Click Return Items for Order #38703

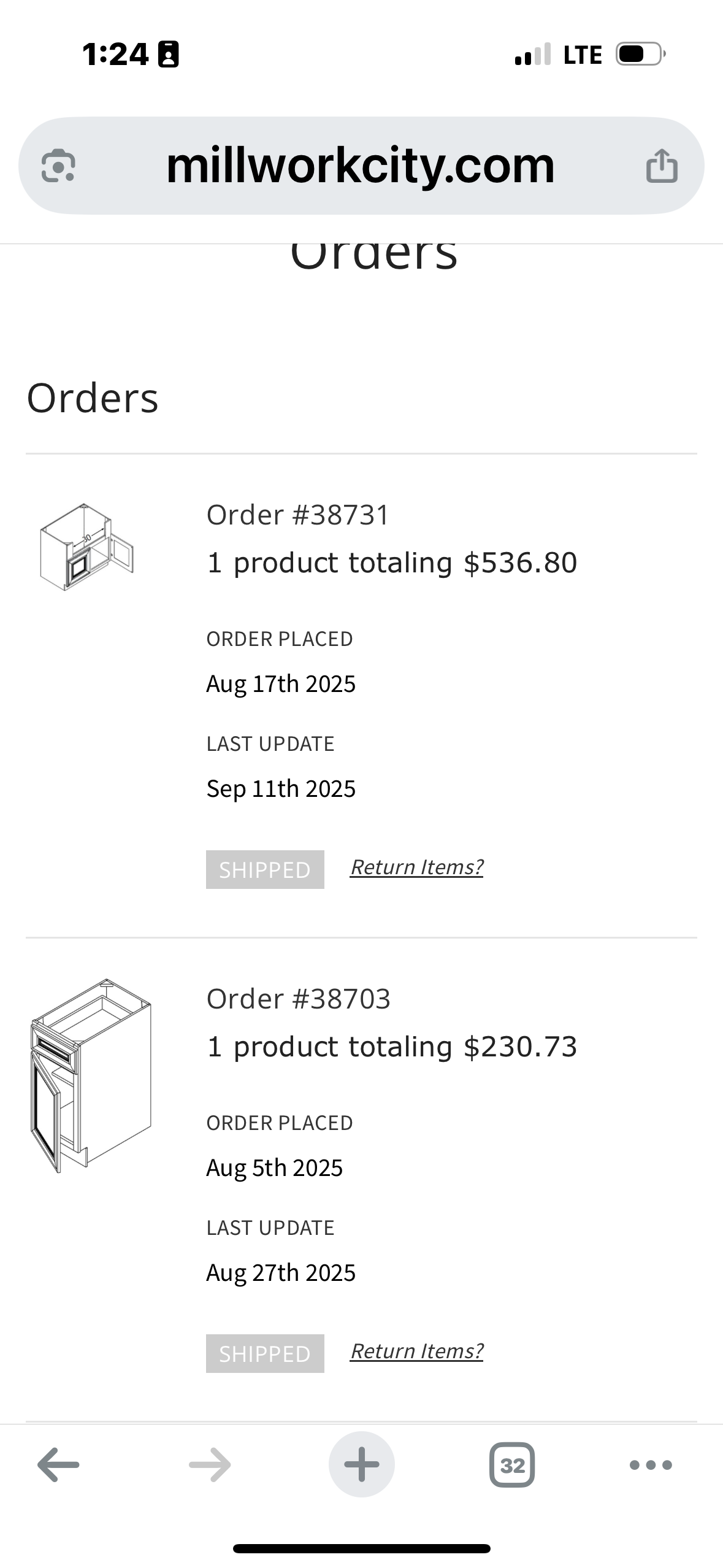[416, 1351]
